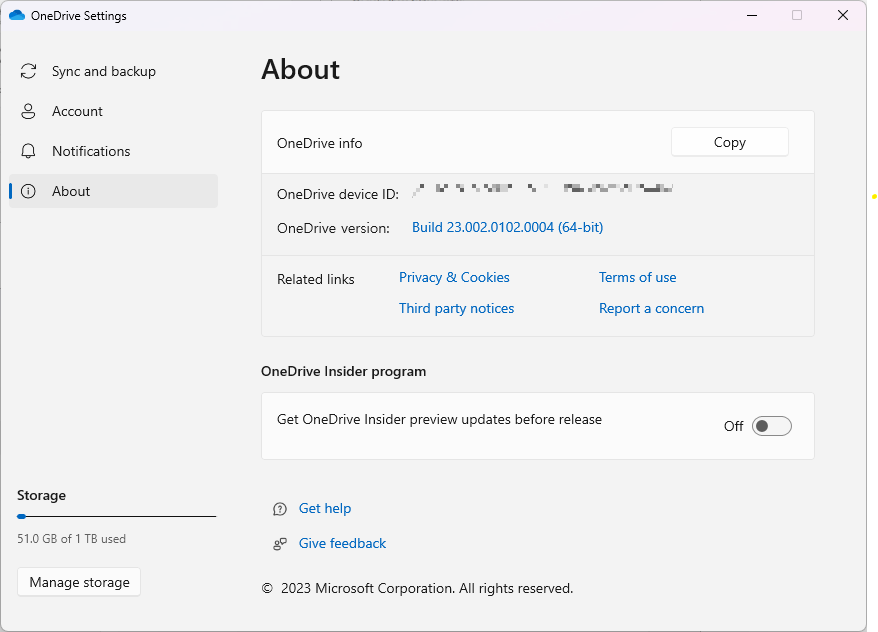
Task: Click the Microsoft Corporation copyright text
Action: [417, 588]
